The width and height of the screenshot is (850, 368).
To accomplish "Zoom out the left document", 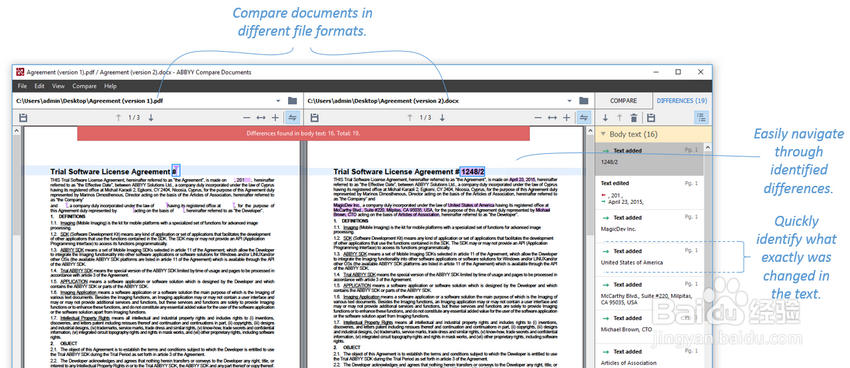I will pos(247,118).
